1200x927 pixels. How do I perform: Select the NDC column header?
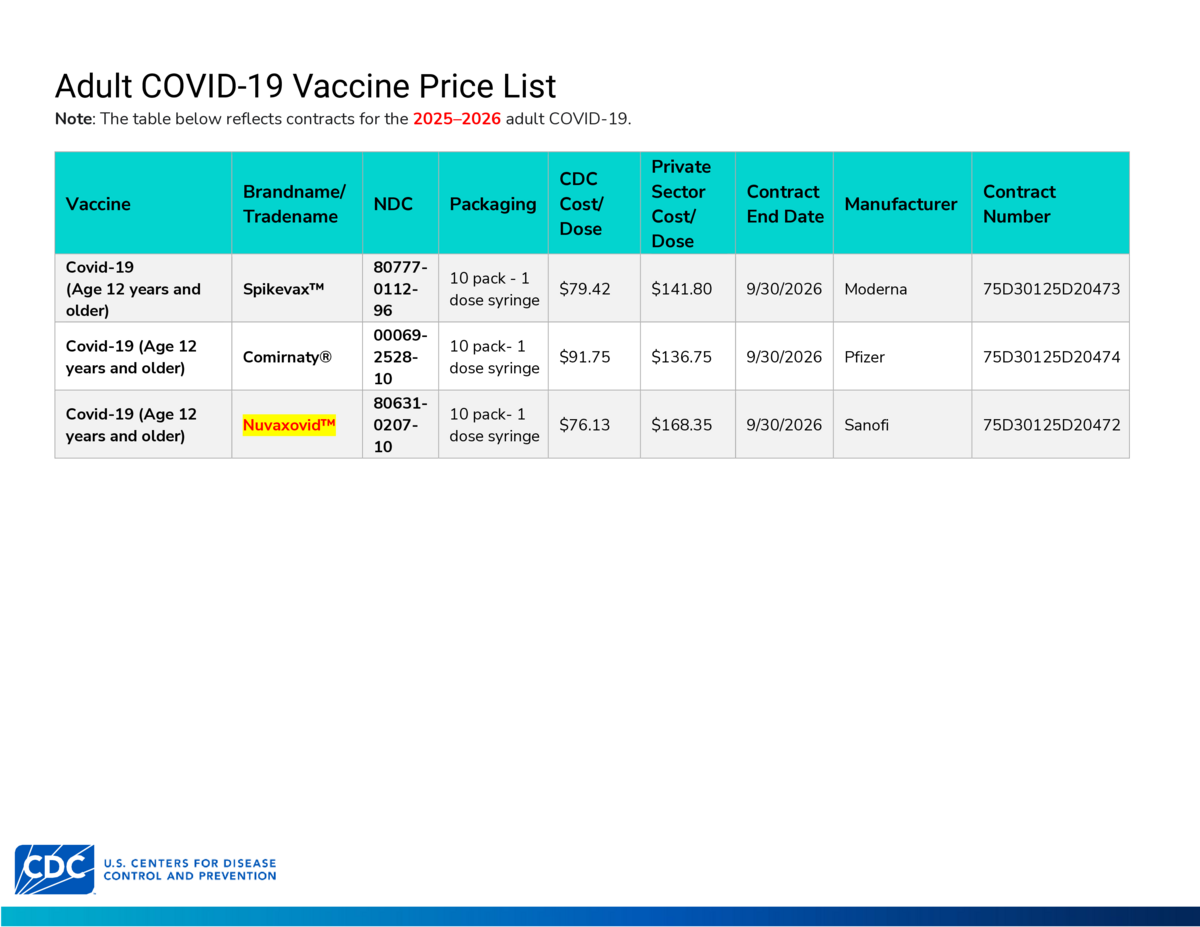[x=400, y=203]
